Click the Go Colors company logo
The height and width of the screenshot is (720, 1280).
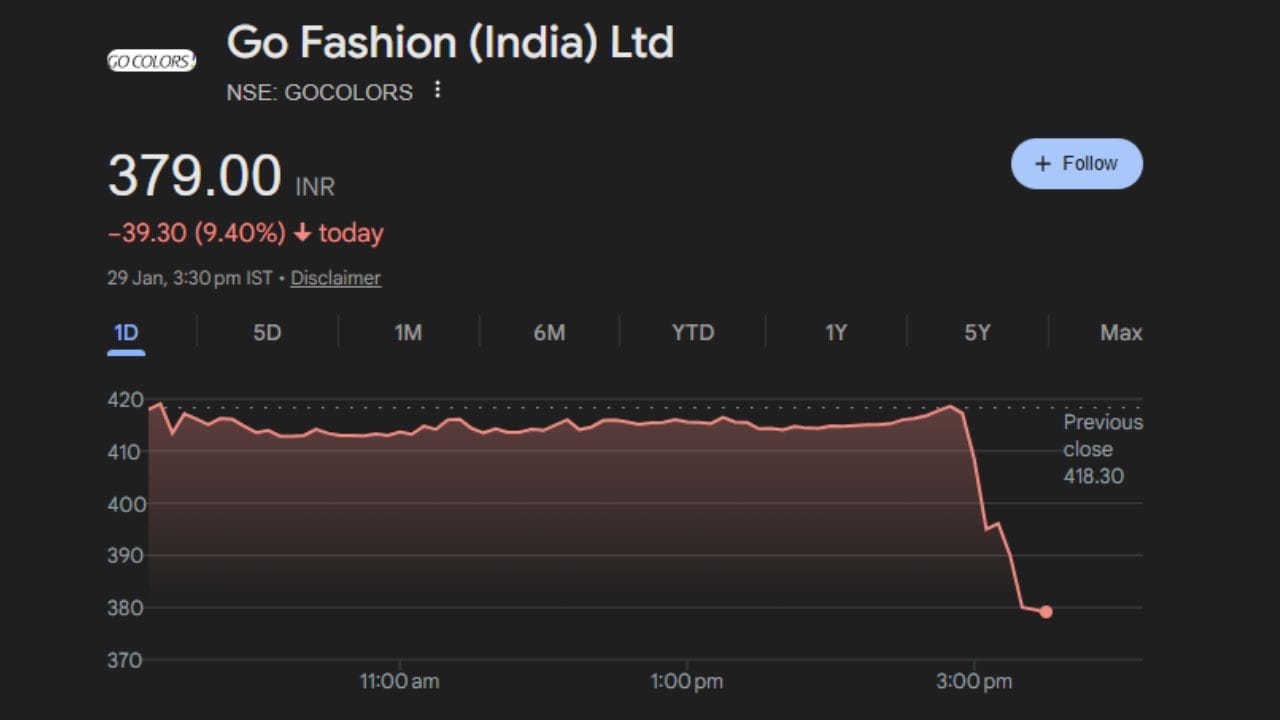[152, 60]
